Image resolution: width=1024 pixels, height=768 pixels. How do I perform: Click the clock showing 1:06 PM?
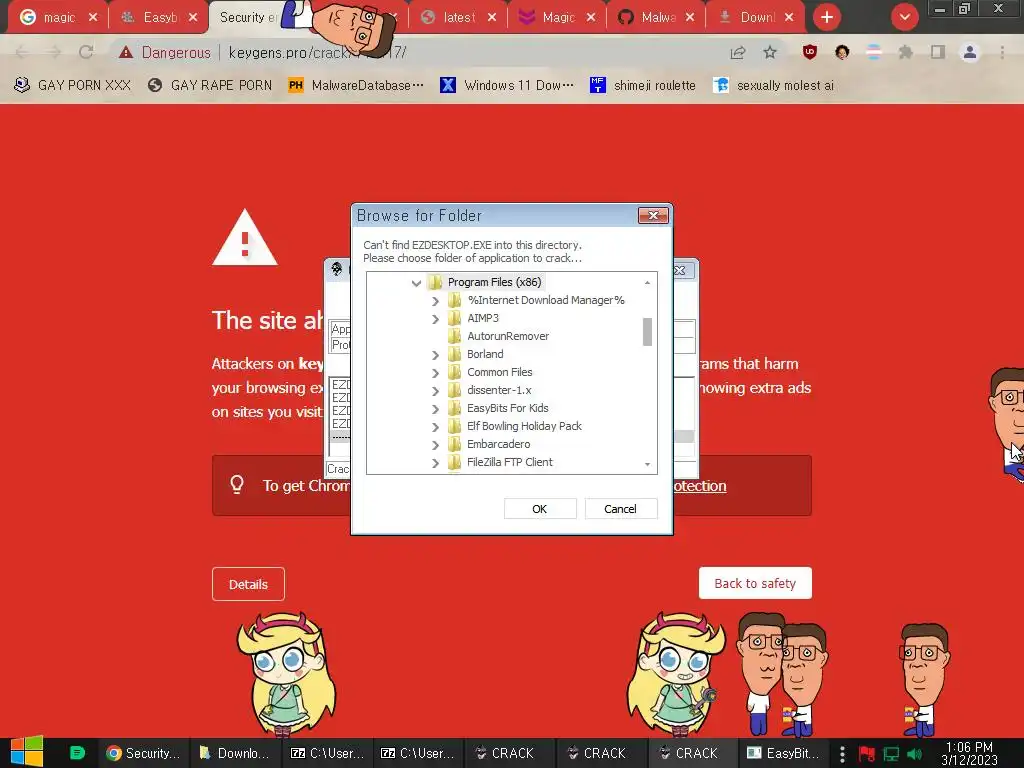969,753
